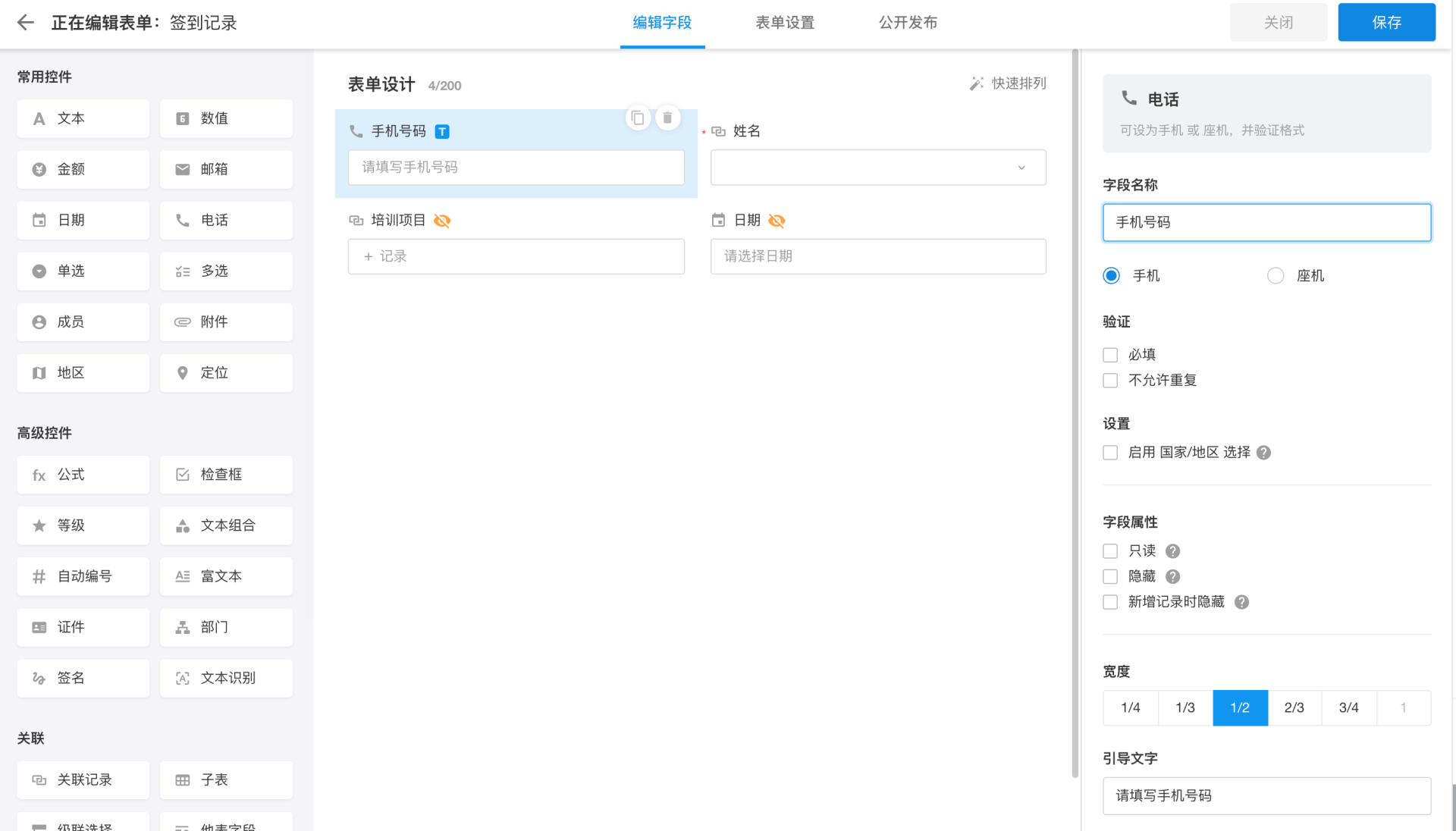Delete the 手机号码 field via trash icon
This screenshot has height=831, width=1456.
(667, 118)
